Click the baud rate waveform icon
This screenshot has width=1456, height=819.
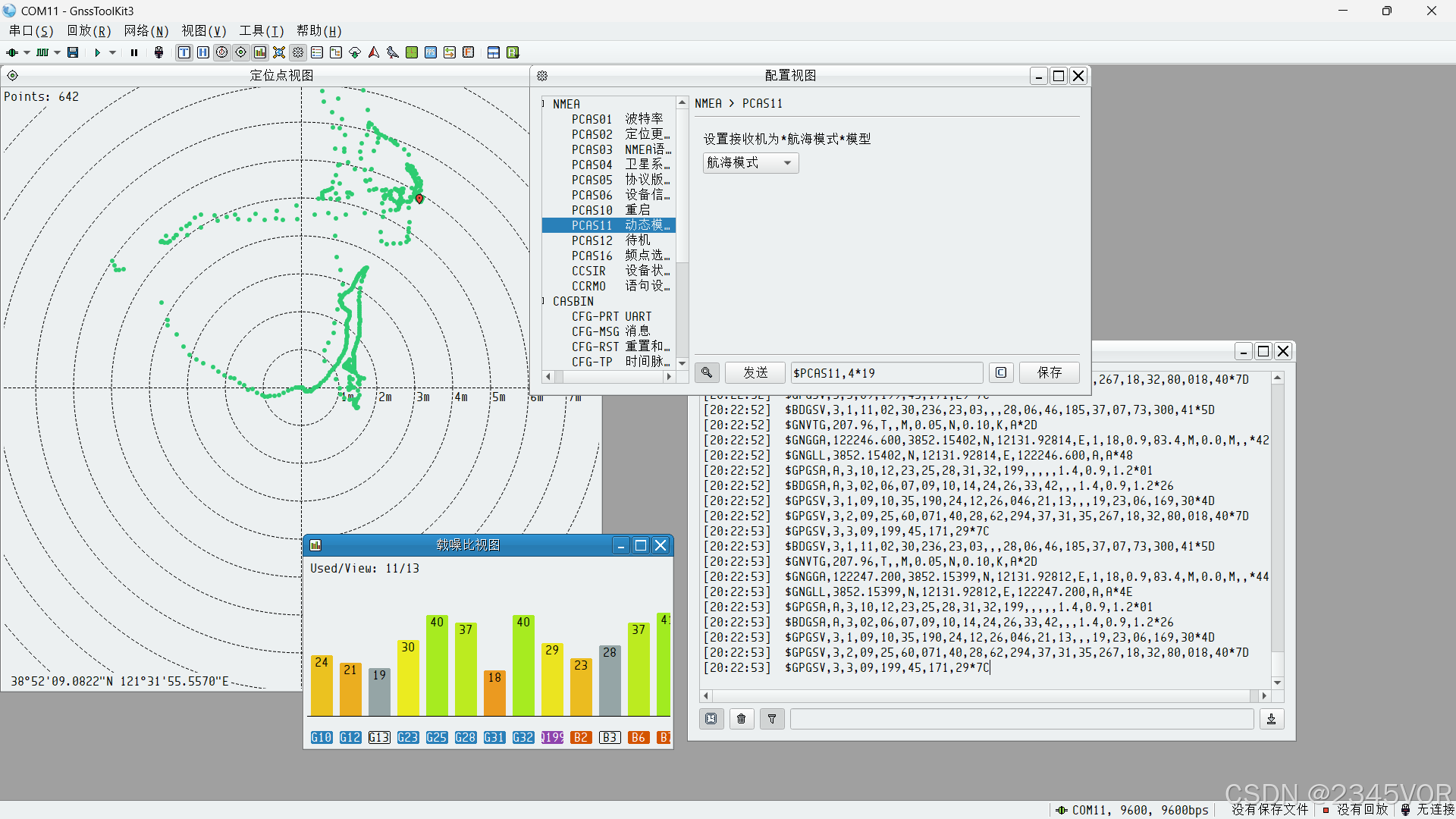tap(42, 52)
